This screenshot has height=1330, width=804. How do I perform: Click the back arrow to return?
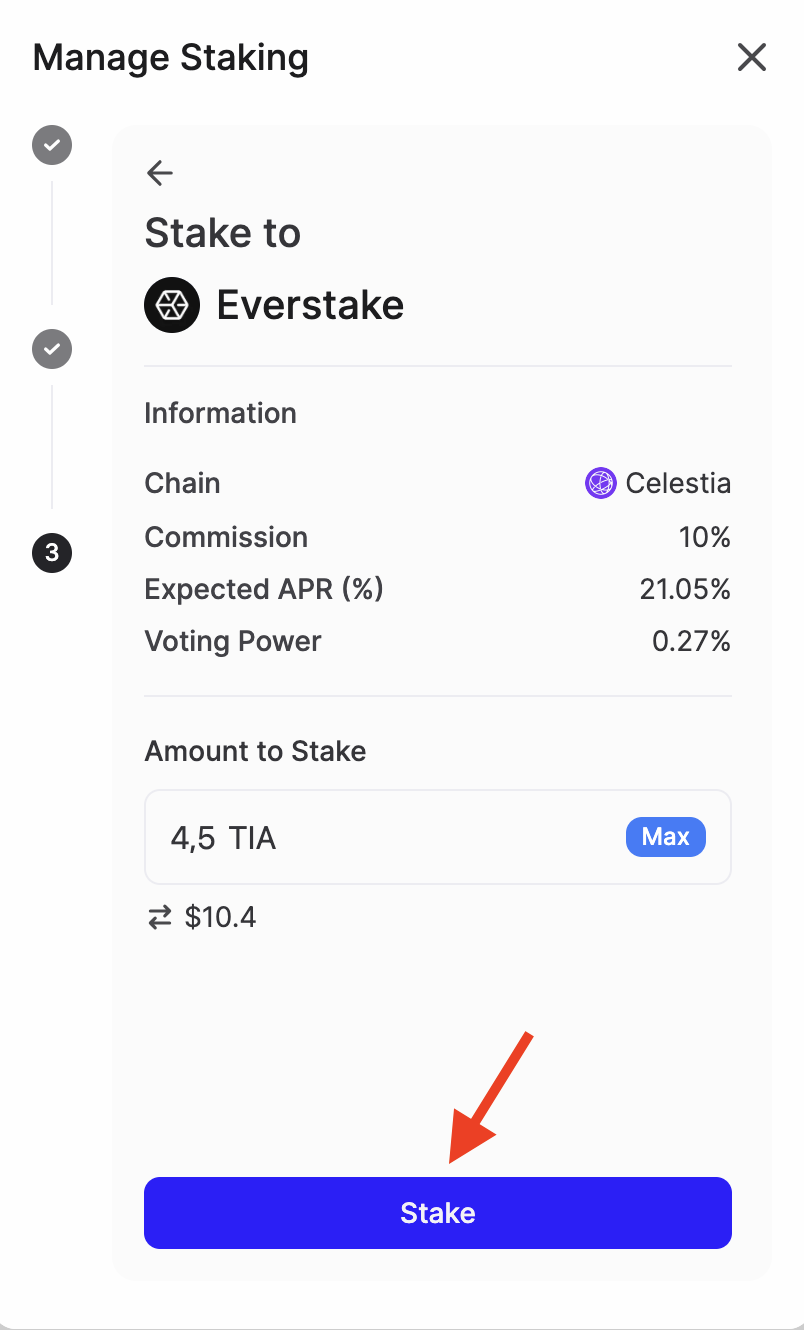(x=159, y=173)
